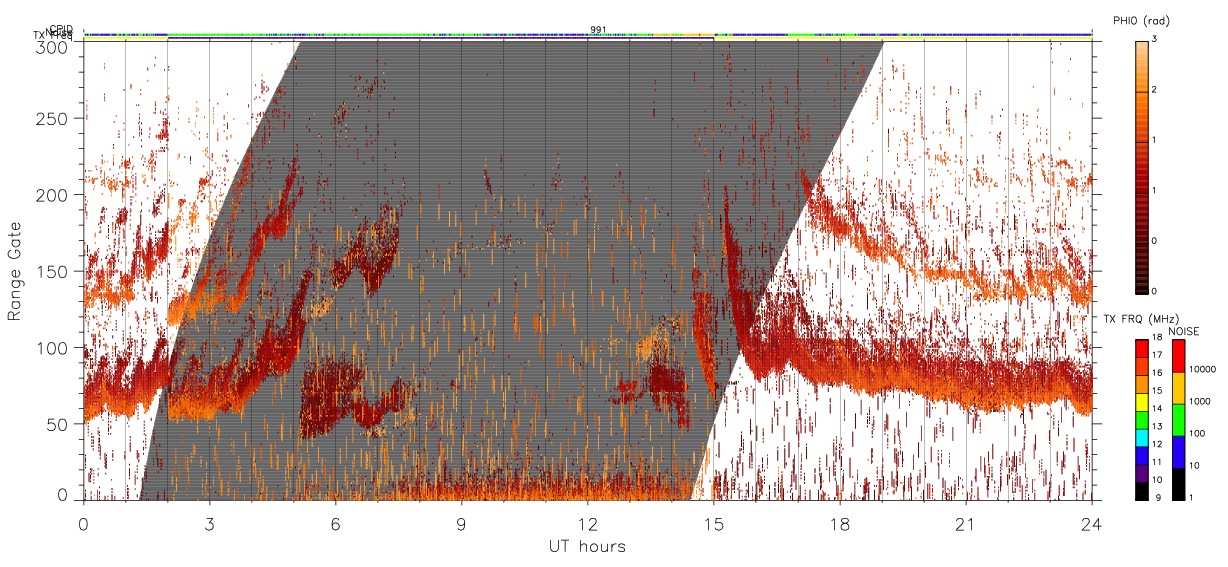Click the TX FRQ label 14
Screen dimensions: 1228x567
tap(1157, 410)
